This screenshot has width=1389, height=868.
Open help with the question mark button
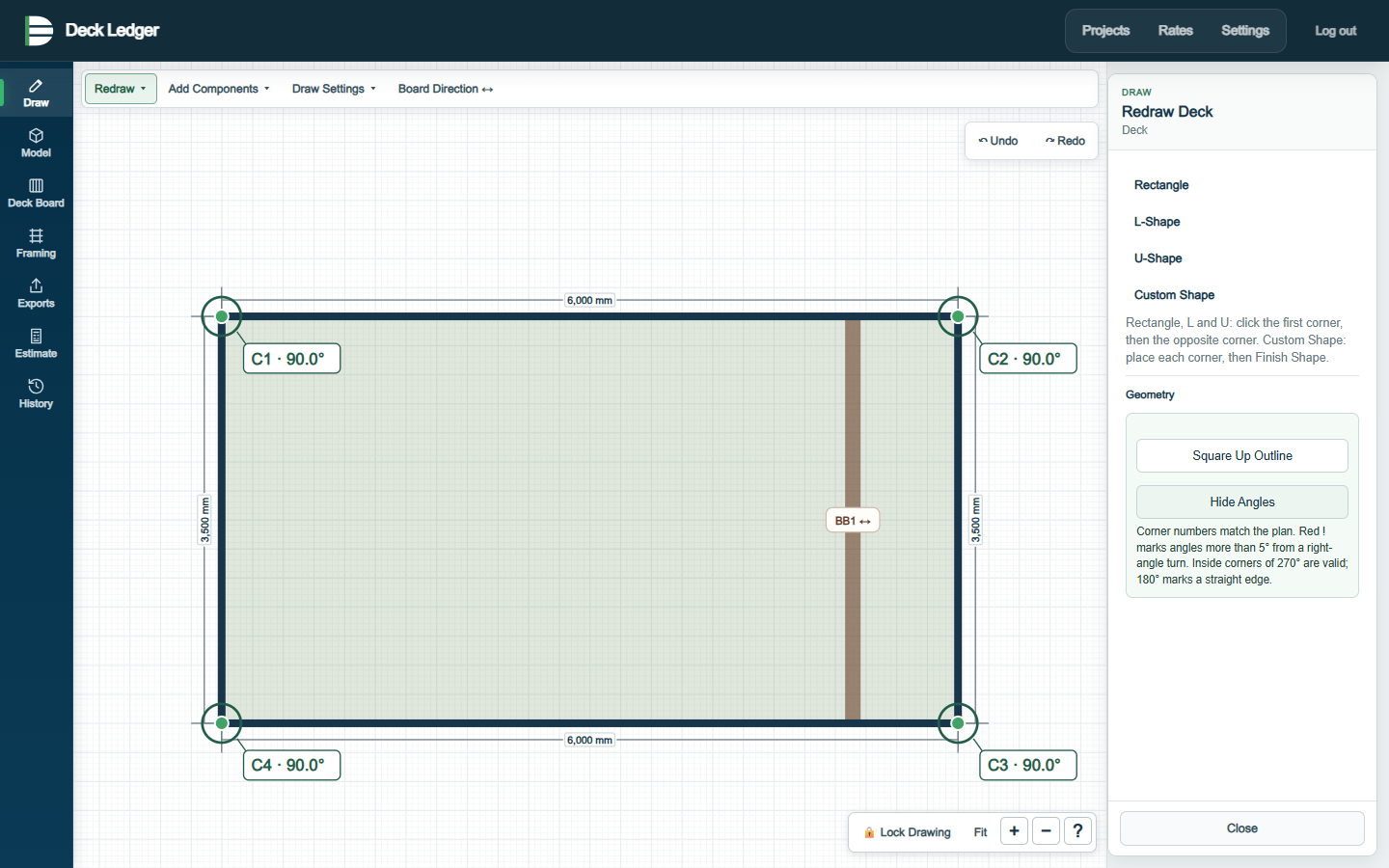click(x=1077, y=831)
